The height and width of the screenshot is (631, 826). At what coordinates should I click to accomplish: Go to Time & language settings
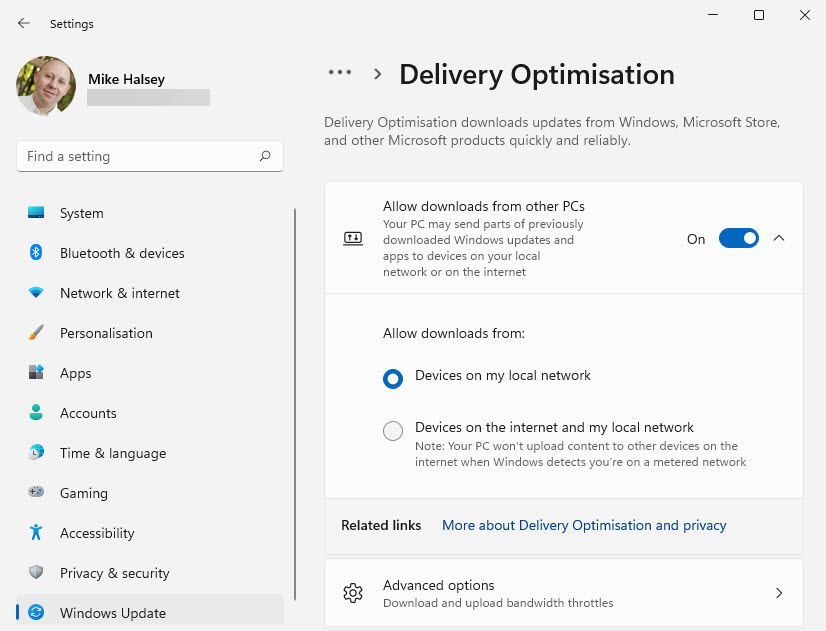pyautogui.click(x=112, y=453)
